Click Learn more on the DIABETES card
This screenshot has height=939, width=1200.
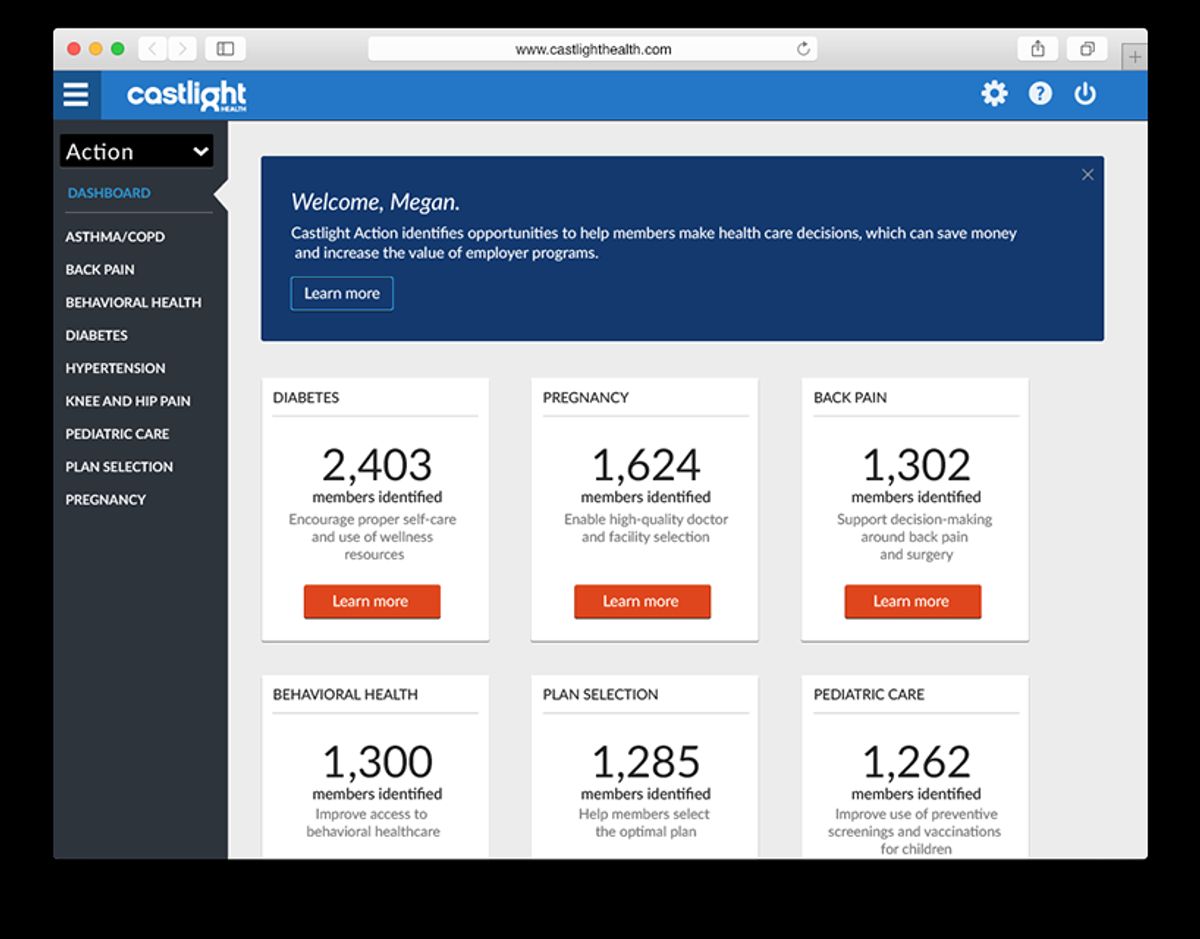[372, 601]
